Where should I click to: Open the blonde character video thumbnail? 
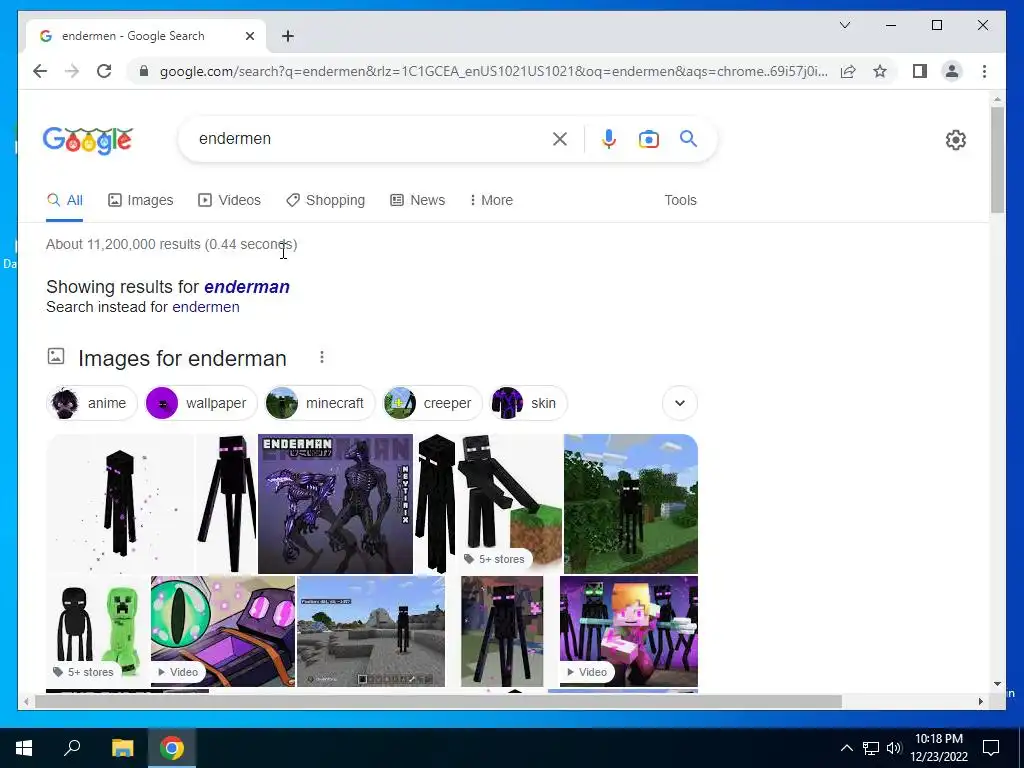click(629, 631)
